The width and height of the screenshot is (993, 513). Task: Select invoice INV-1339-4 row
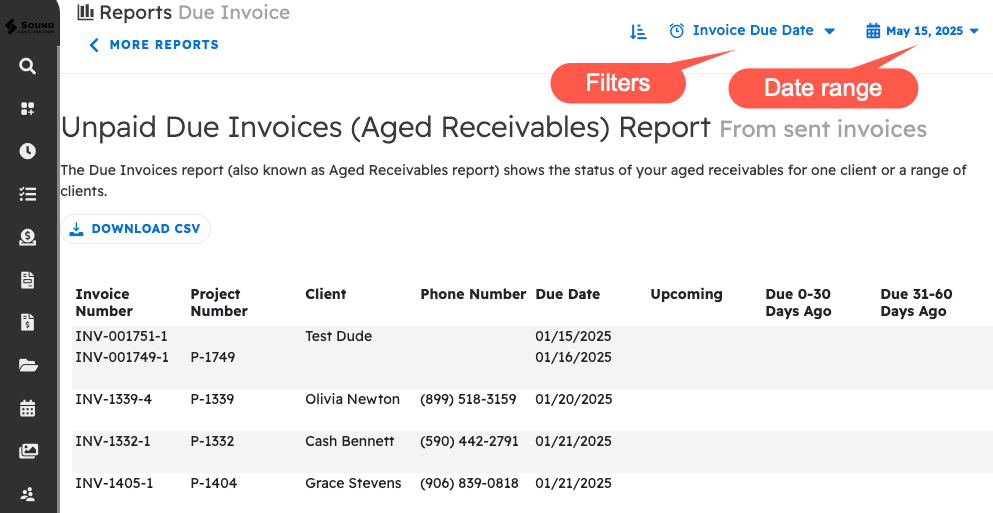click(114, 399)
